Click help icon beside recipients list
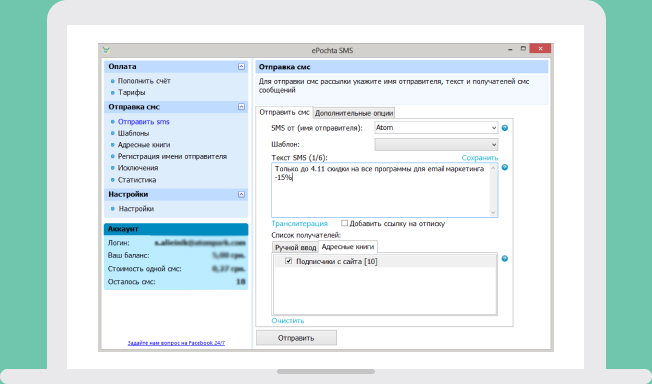The image size is (652, 384). tap(505, 258)
